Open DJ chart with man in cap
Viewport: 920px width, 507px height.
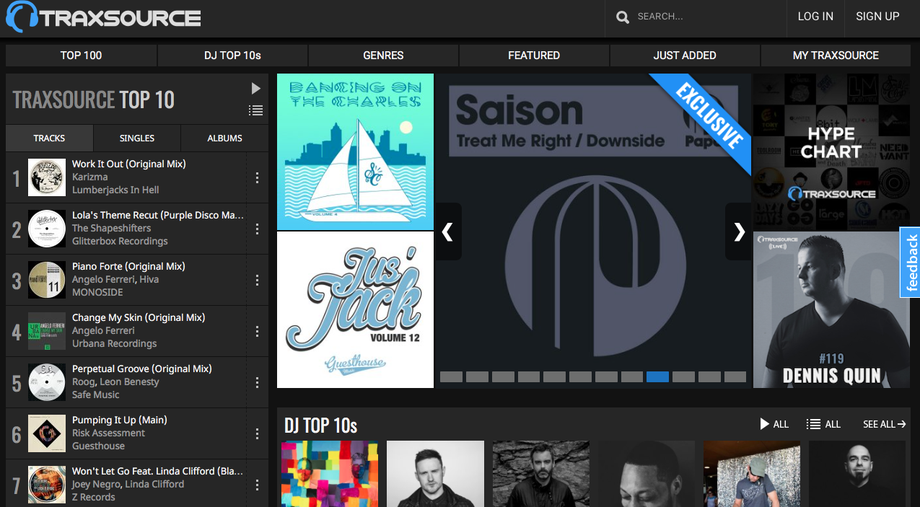(x=752, y=474)
